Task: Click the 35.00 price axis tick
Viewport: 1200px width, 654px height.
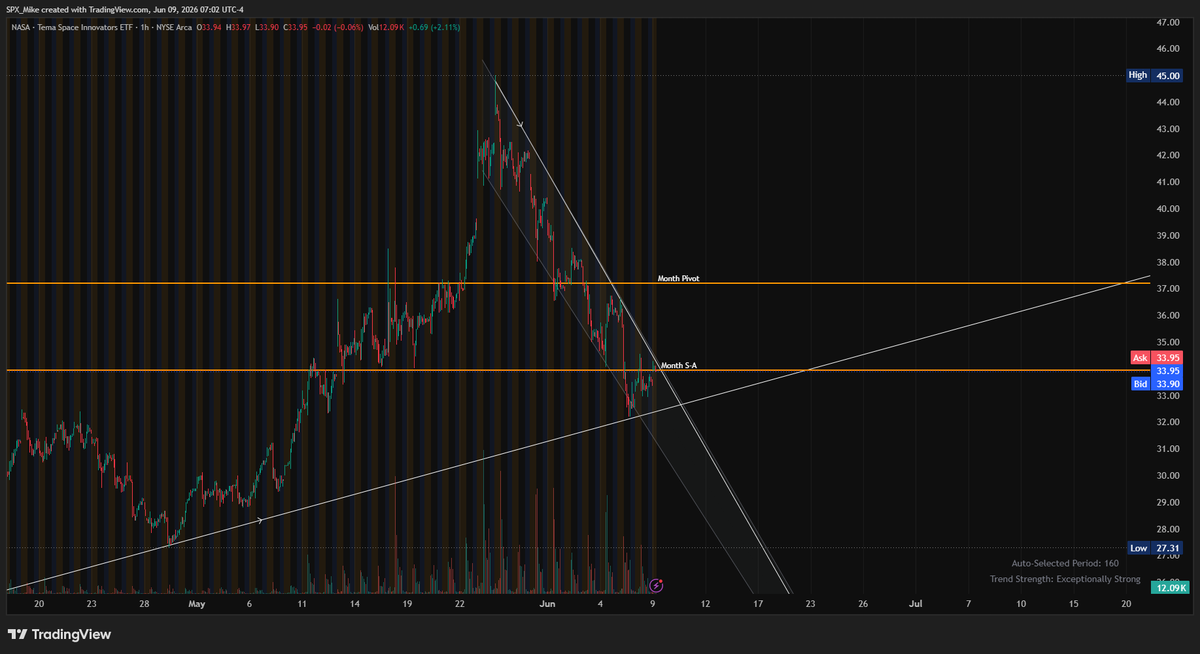Action: coord(1168,342)
